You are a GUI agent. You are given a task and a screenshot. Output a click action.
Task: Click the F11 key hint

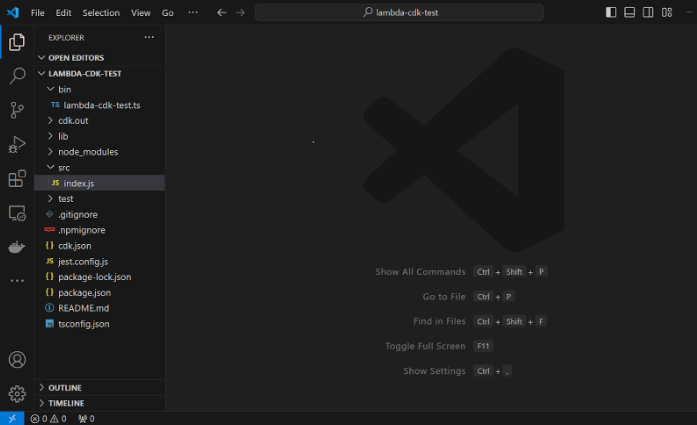coord(483,346)
